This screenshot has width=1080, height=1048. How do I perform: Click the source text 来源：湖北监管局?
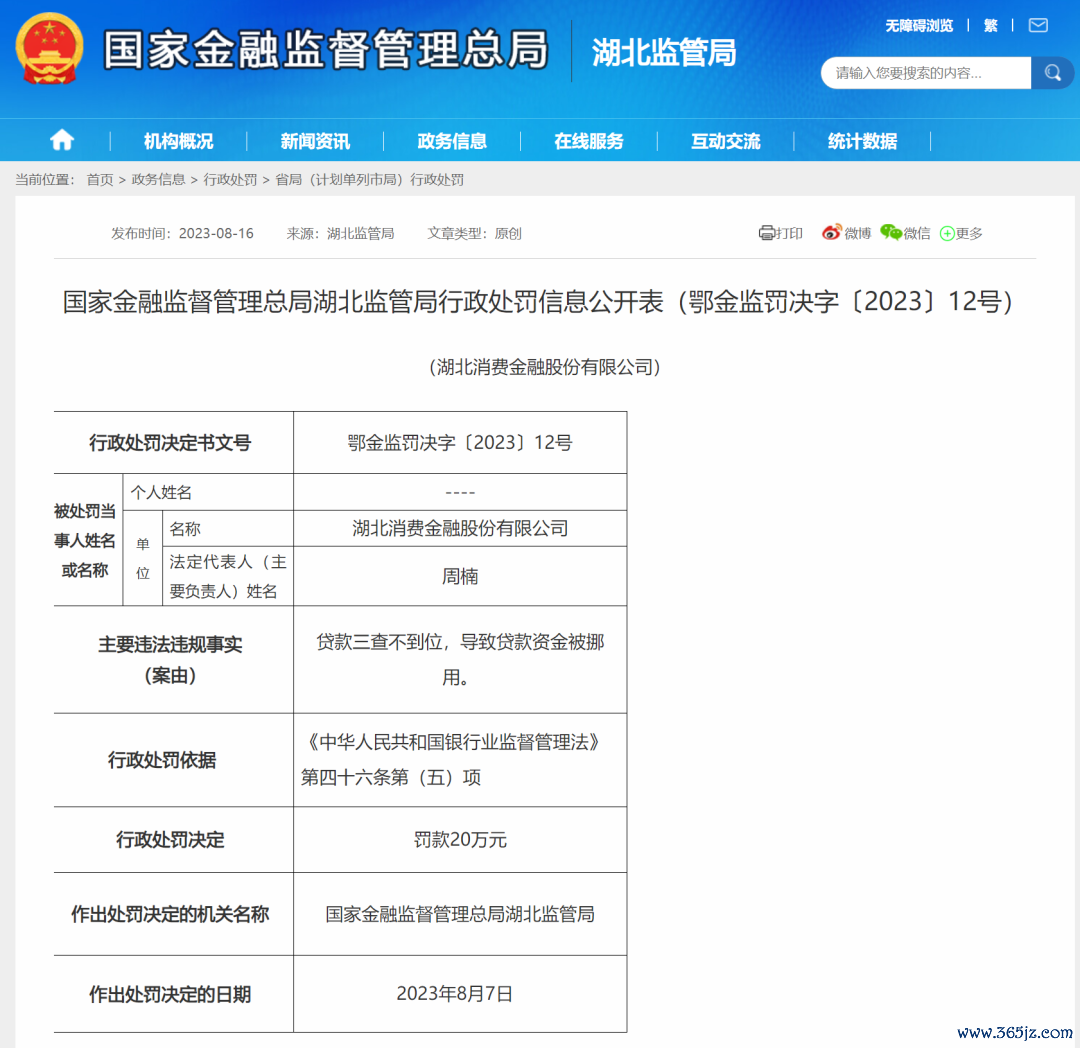click(340, 233)
